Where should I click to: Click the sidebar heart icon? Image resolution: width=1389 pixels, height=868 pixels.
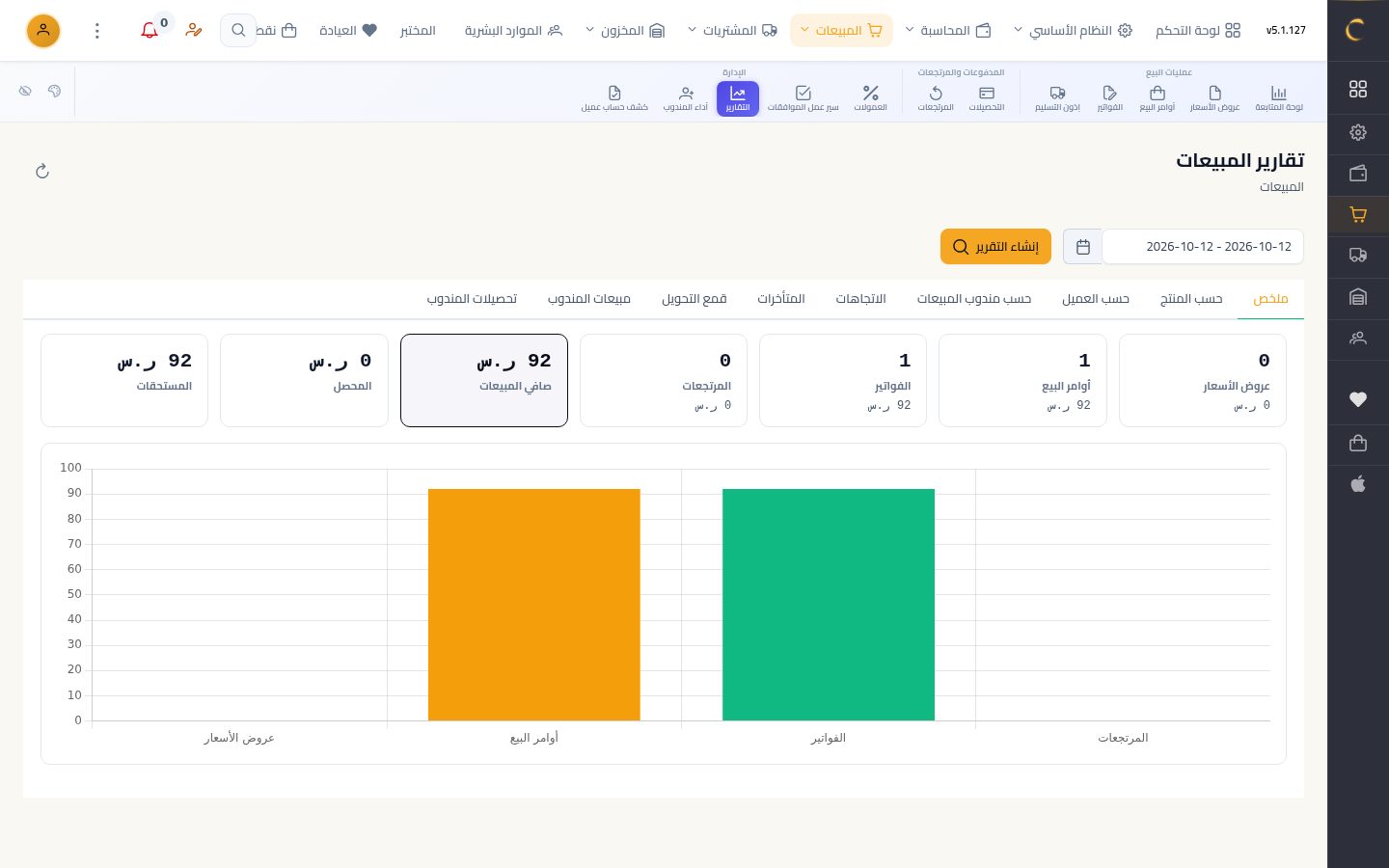click(1358, 399)
